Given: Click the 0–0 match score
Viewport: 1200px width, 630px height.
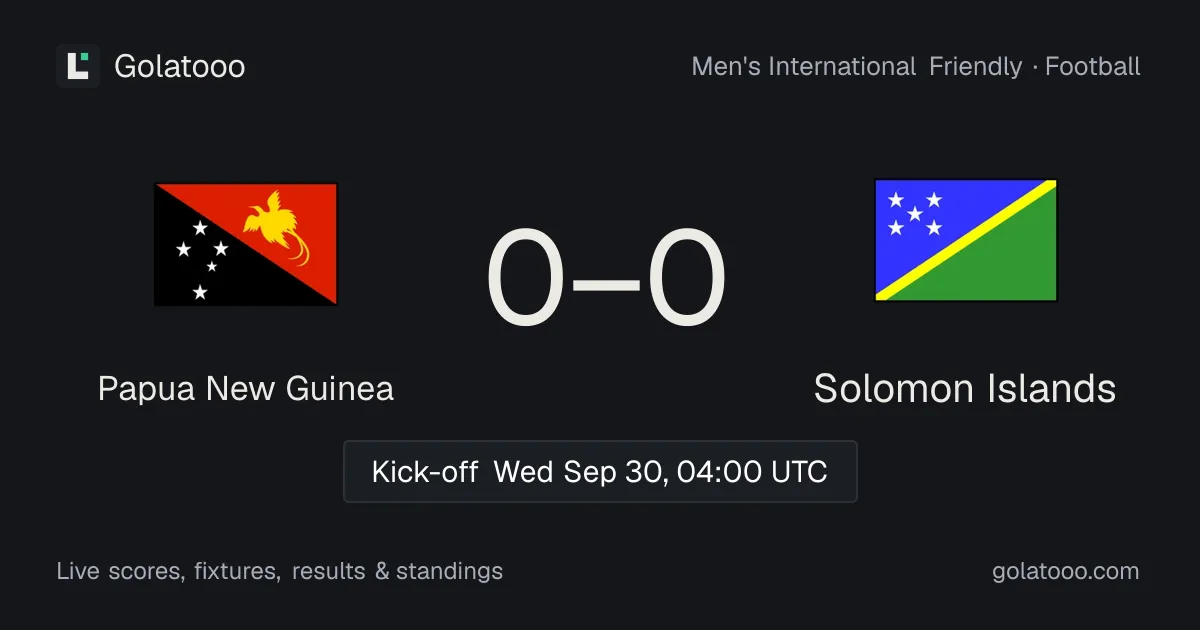Looking at the screenshot, I should click(x=606, y=279).
